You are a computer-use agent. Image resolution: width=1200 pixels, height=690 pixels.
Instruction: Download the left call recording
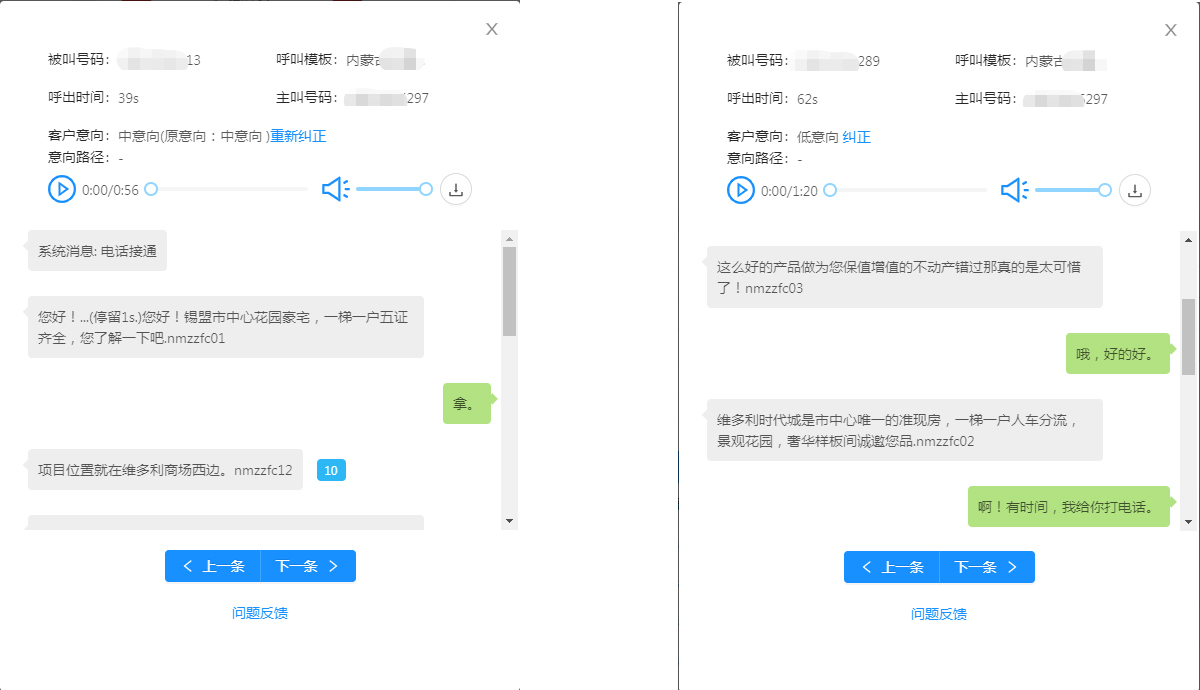455,188
